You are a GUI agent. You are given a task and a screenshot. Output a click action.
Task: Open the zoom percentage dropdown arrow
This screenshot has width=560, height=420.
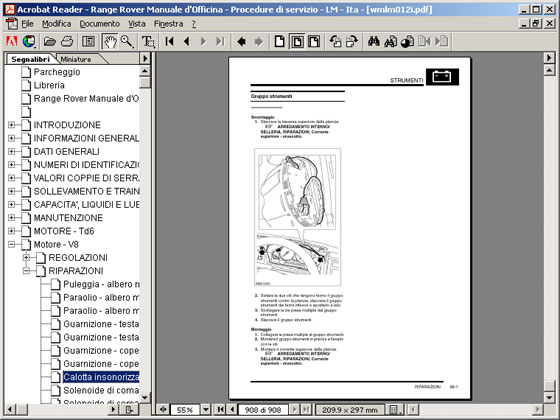[206, 410]
